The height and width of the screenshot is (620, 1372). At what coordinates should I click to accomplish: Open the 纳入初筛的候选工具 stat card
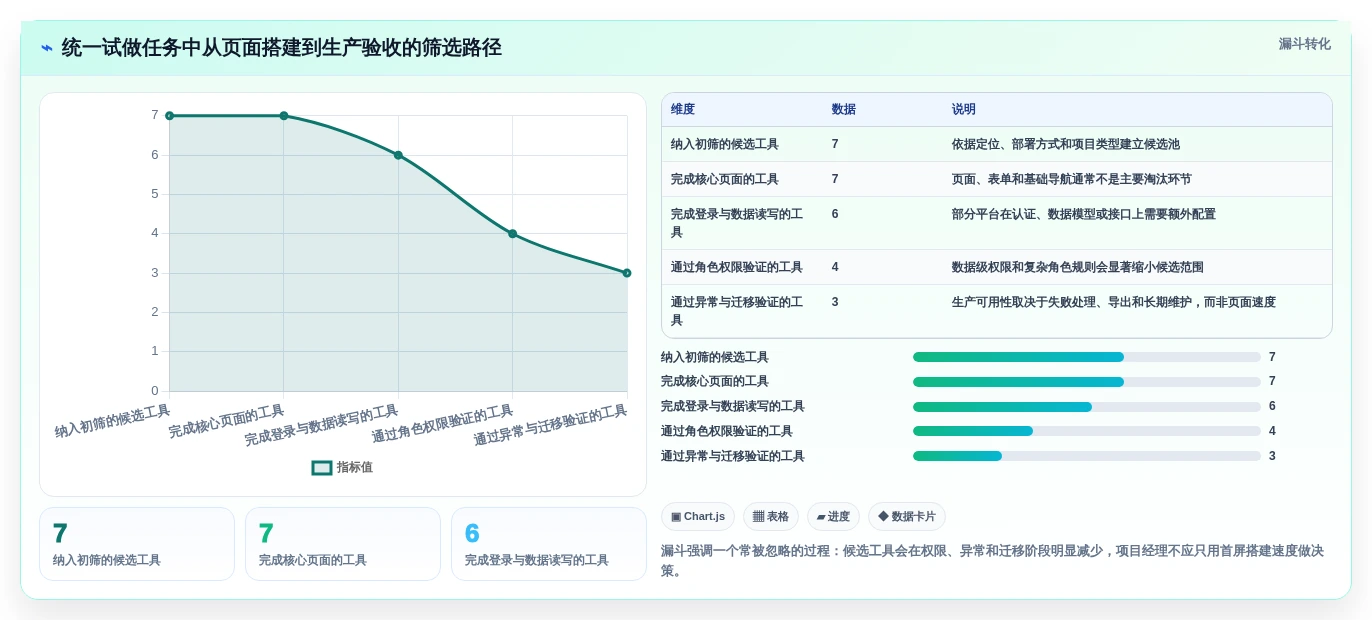(137, 544)
